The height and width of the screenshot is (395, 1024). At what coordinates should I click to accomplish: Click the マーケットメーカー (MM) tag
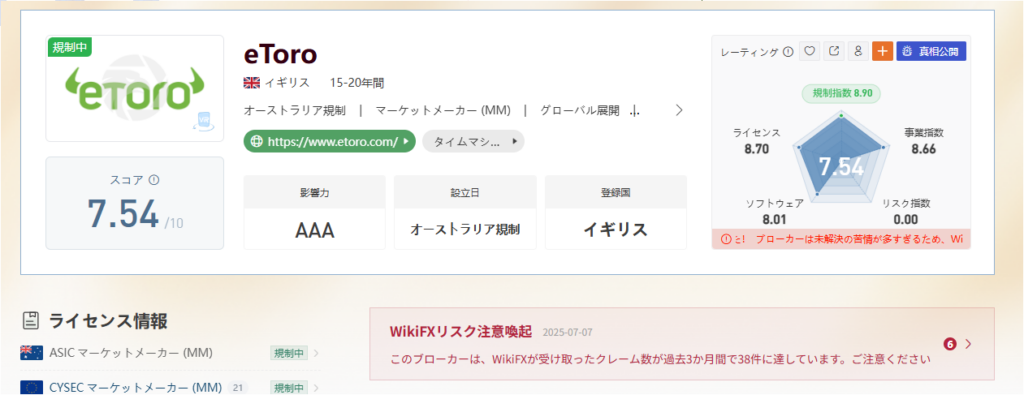tap(443, 110)
